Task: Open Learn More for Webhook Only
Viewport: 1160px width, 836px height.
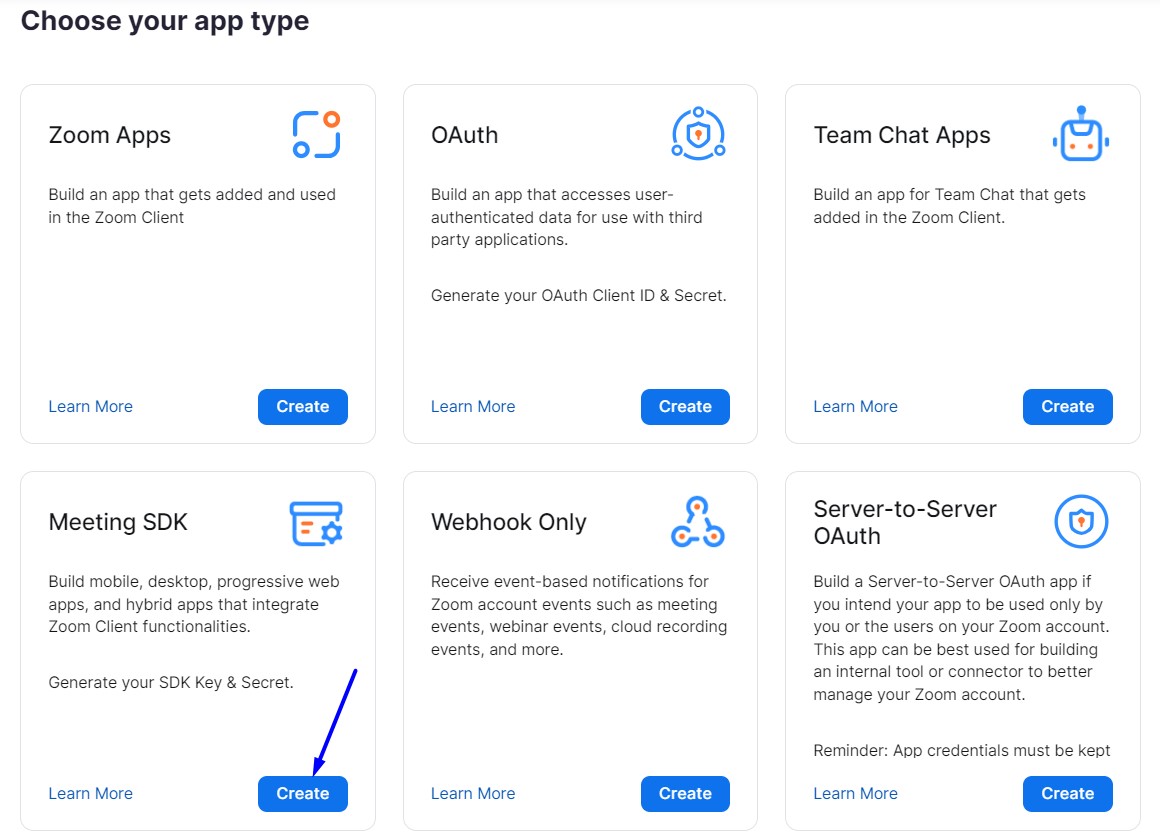Action: [473, 793]
